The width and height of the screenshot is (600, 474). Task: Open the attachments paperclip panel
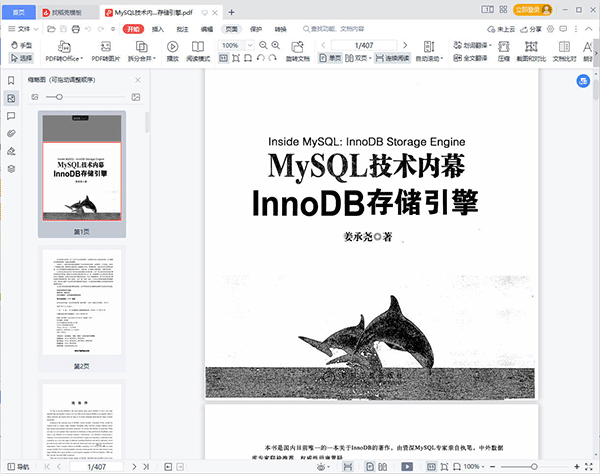[11, 133]
